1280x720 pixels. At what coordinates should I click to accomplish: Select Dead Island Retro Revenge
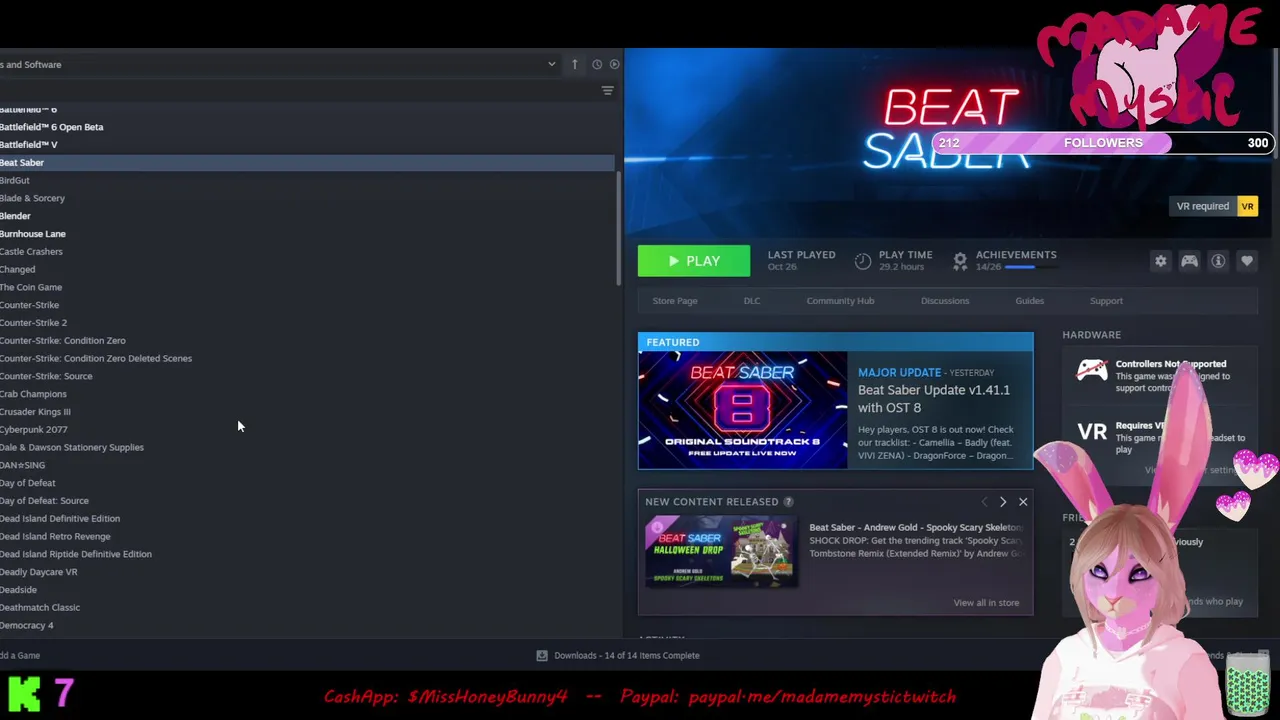(x=307, y=537)
